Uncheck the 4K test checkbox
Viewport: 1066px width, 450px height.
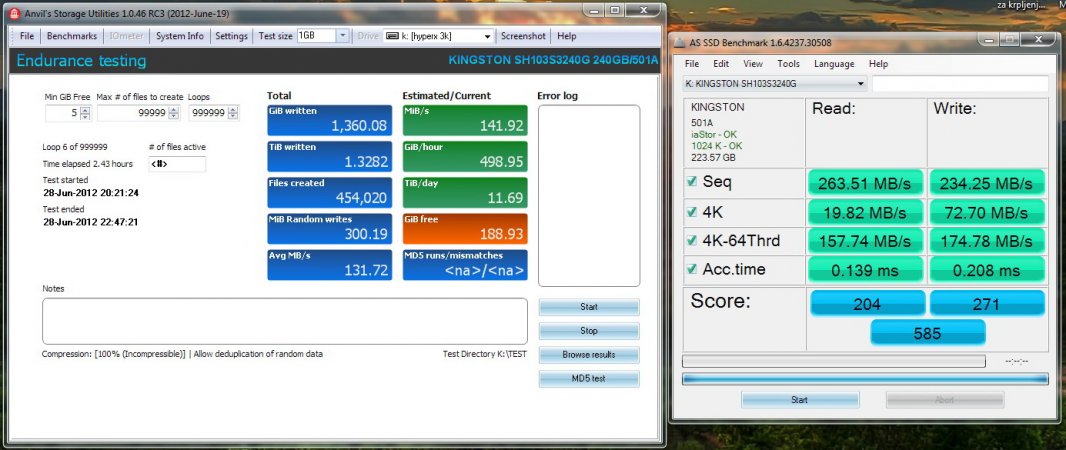click(691, 211)
